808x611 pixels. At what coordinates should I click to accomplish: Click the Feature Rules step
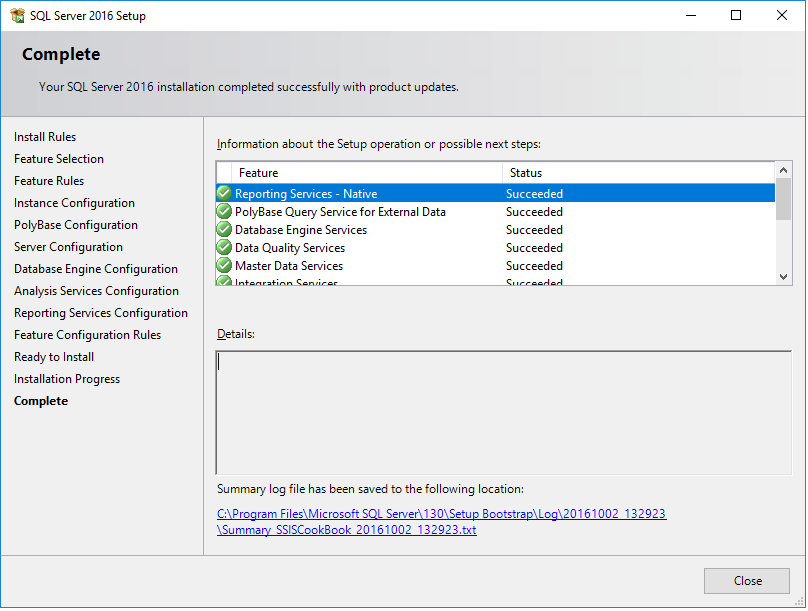pos(49,181)
